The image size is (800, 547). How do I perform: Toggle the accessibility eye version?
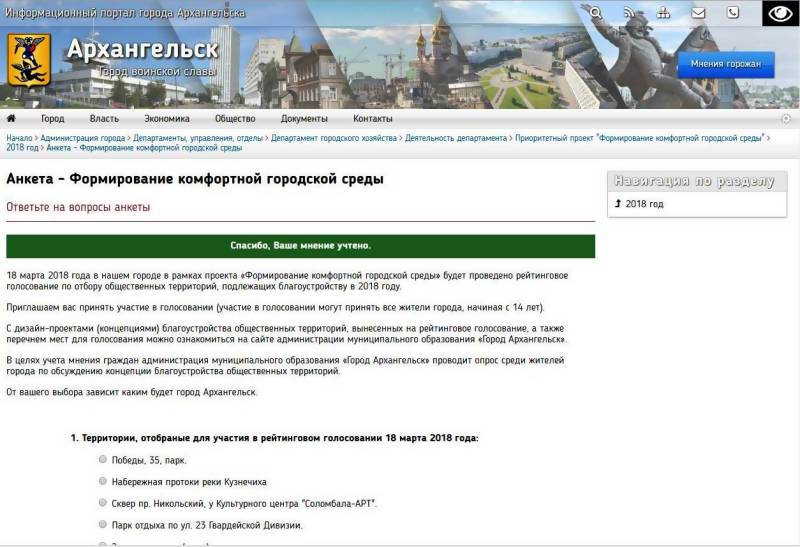781,13
